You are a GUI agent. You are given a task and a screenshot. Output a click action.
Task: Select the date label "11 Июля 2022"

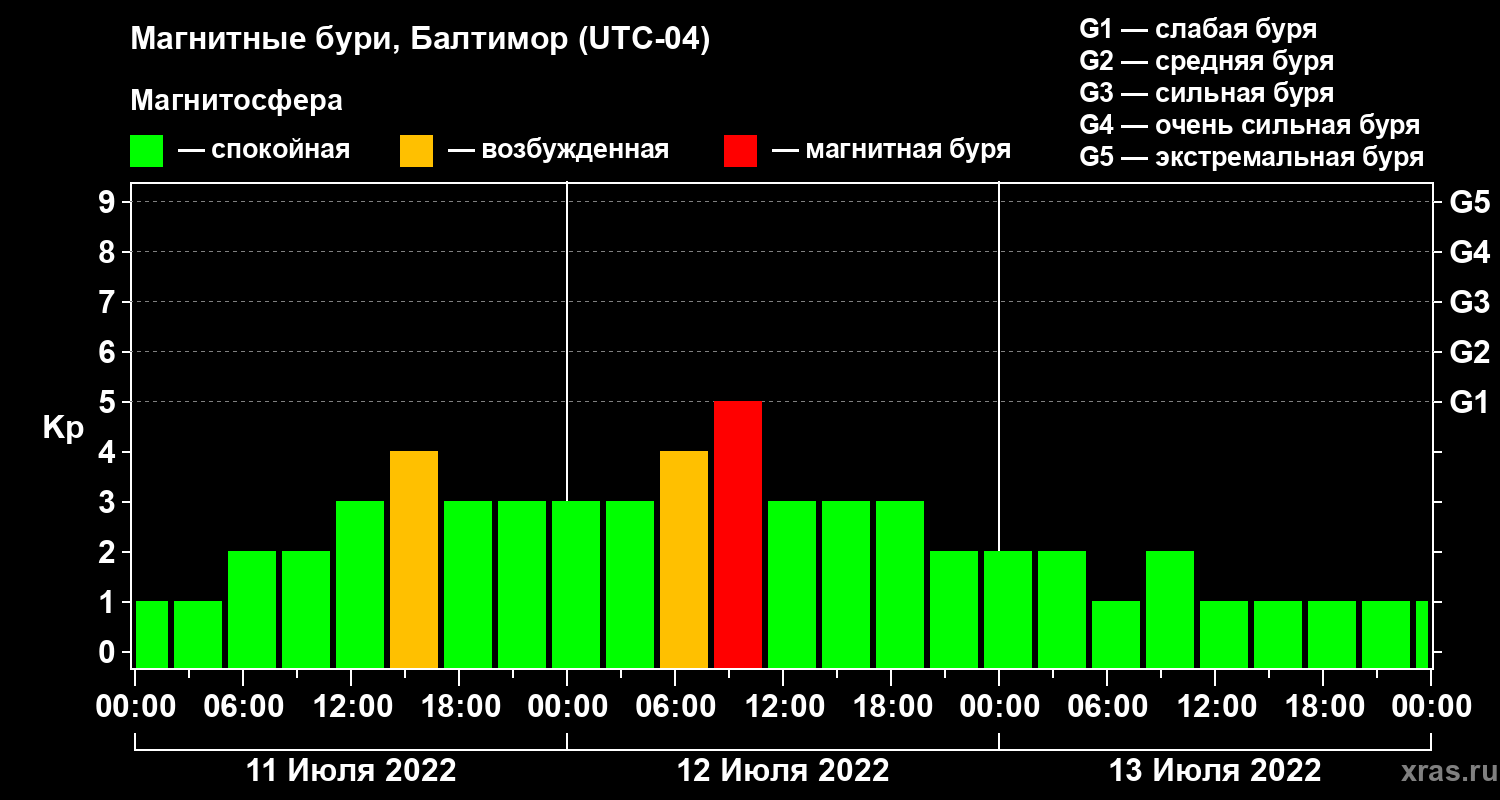351,771
